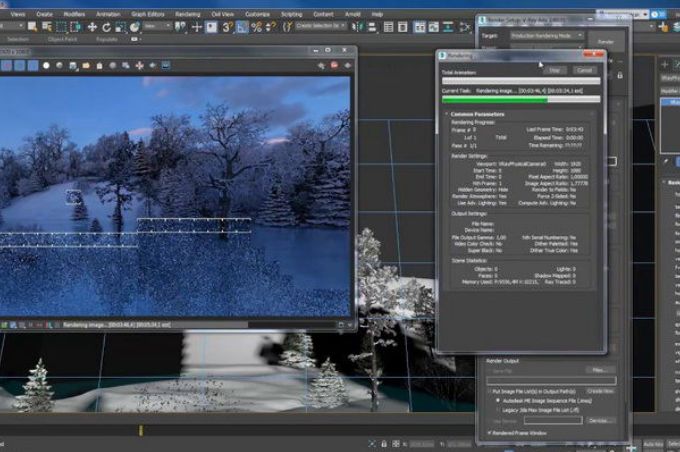Click the Align tool icon
The width and height of the screenshot is (680, 452).
pyautogui.click(x=372, y=27)
